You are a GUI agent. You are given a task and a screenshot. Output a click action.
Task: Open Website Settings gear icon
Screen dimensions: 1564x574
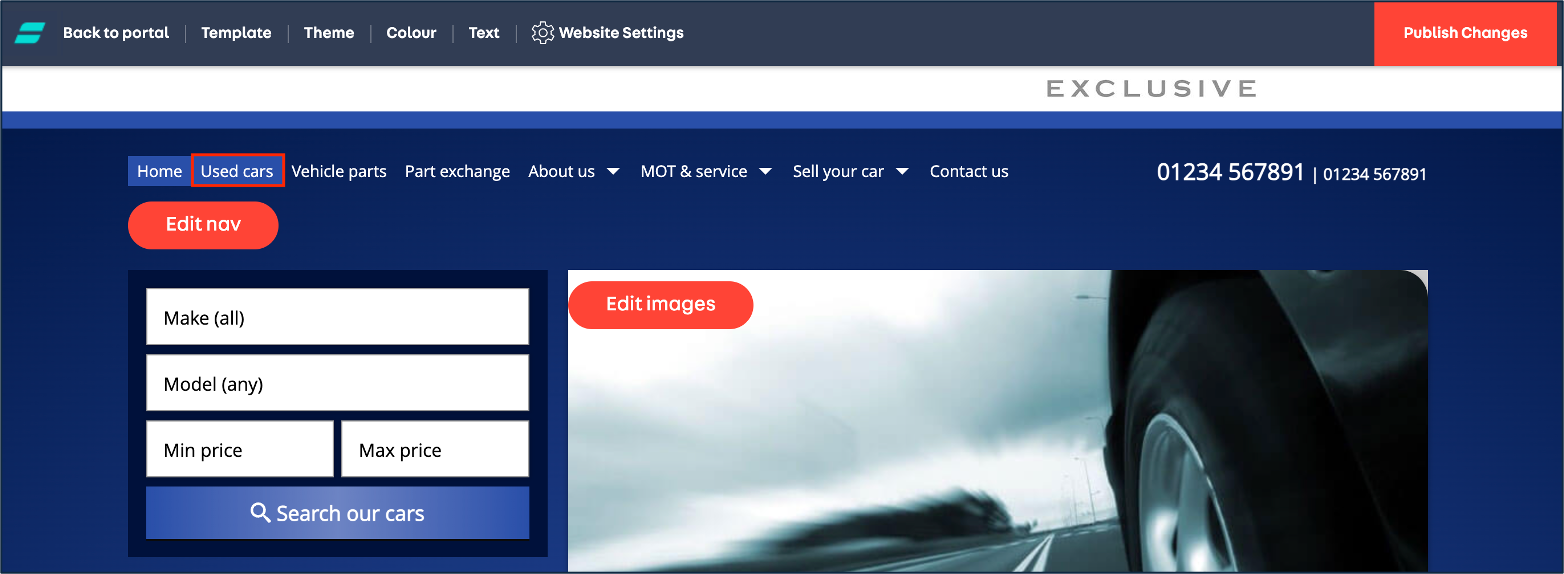(543, 33)
